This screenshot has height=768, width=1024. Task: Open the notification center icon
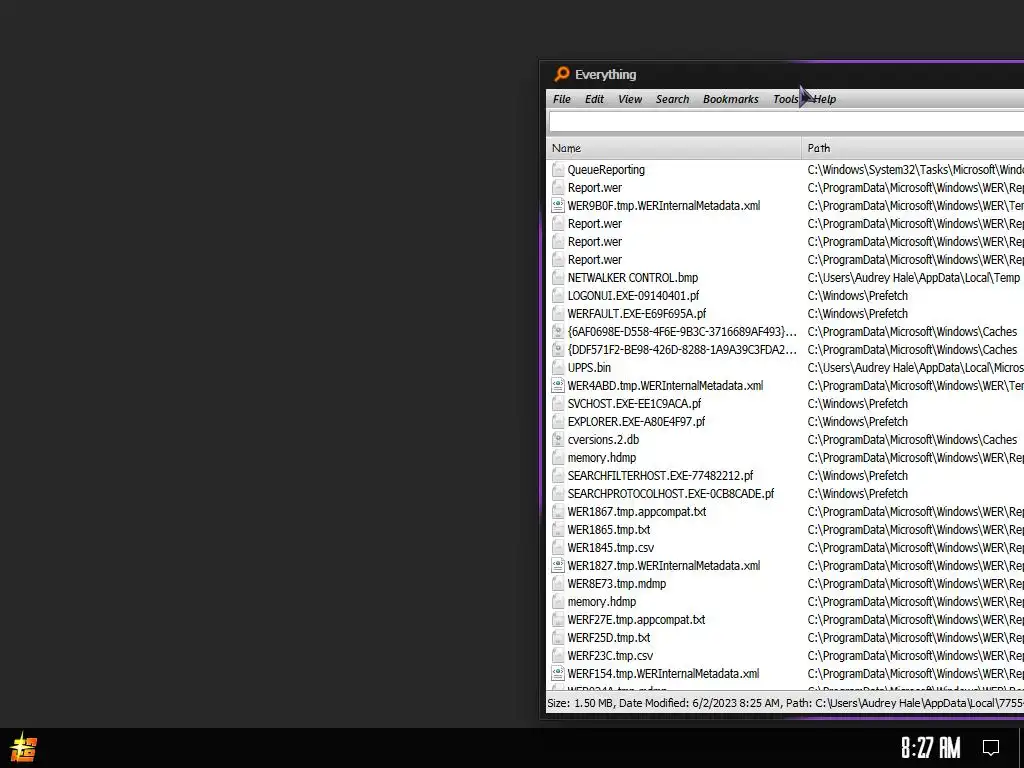click(991, 748)
